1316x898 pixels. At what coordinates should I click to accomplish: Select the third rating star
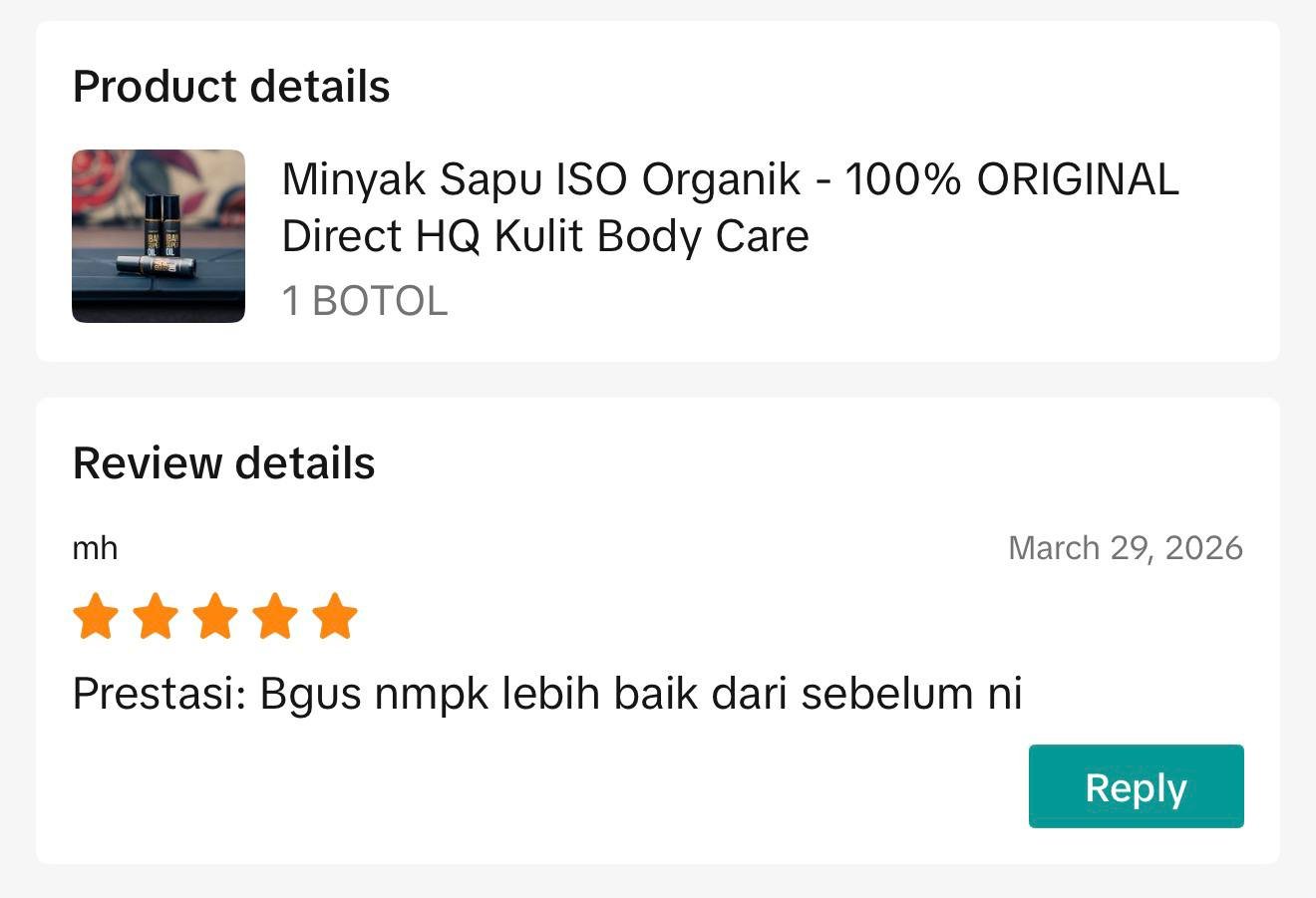click(215, 616)
